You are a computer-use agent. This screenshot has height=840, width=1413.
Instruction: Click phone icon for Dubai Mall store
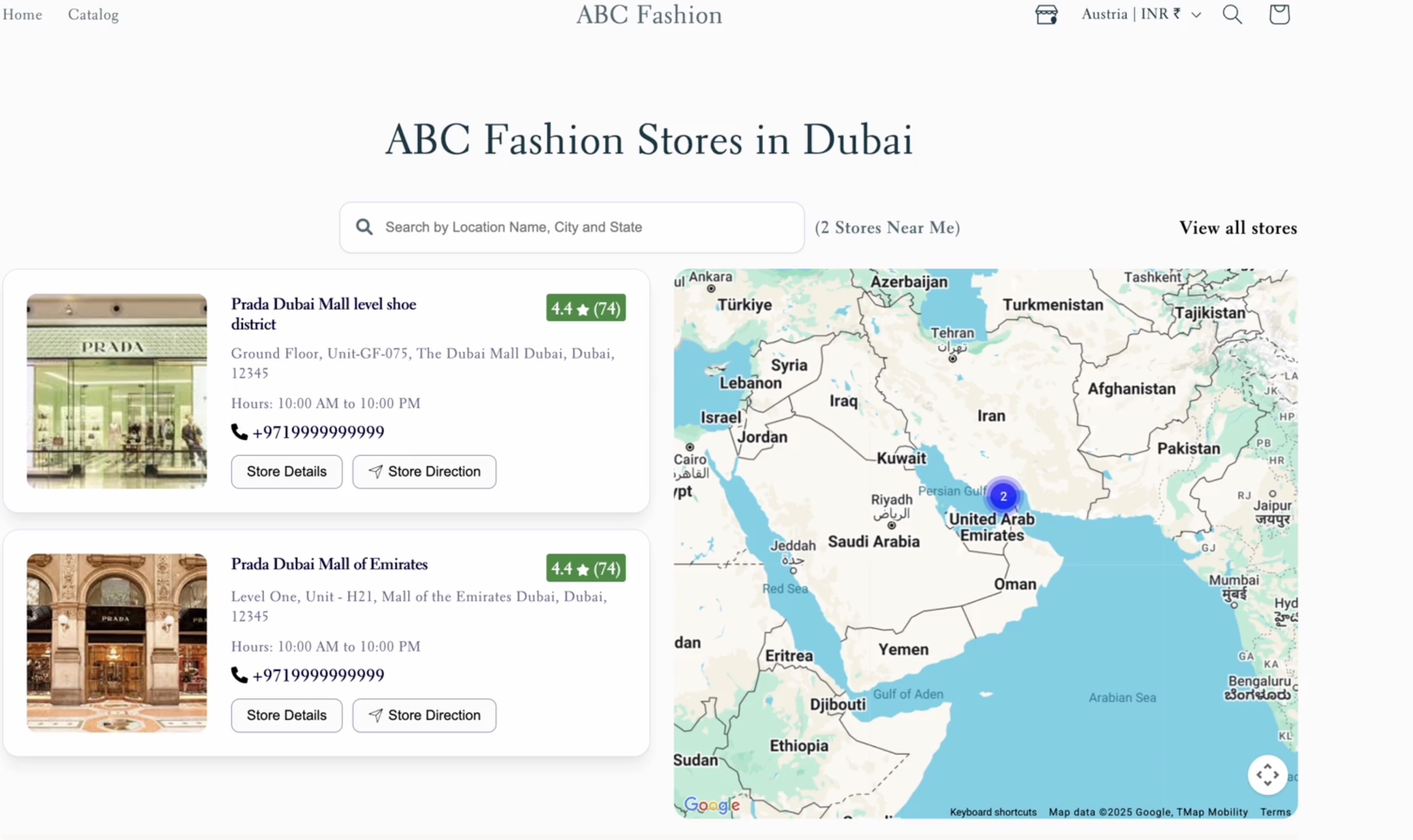(x=239, y=432)
